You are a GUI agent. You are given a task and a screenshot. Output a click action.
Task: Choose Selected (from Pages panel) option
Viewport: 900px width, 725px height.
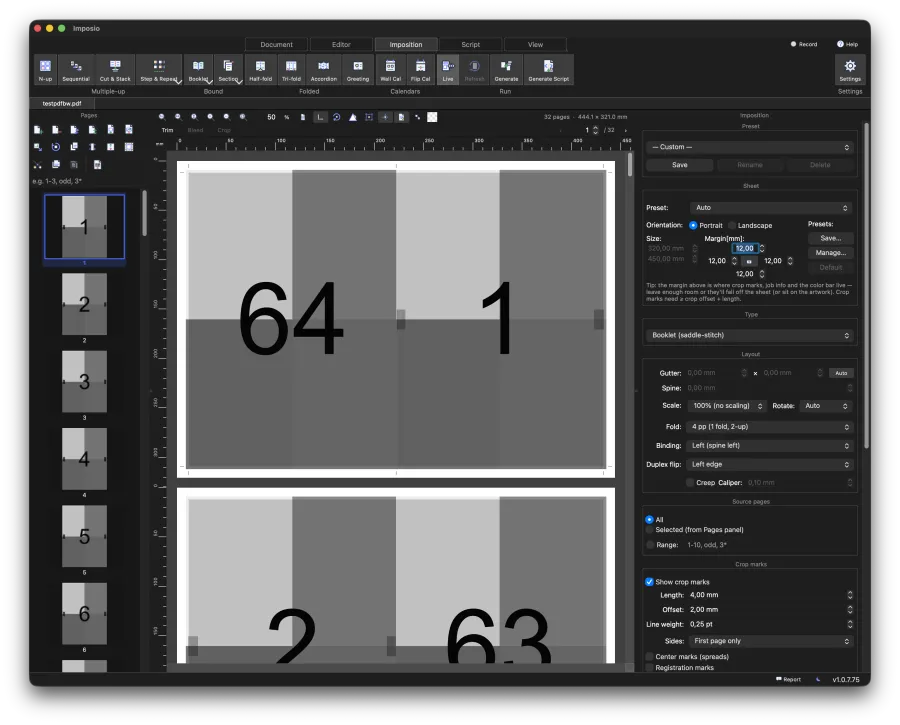649,530
